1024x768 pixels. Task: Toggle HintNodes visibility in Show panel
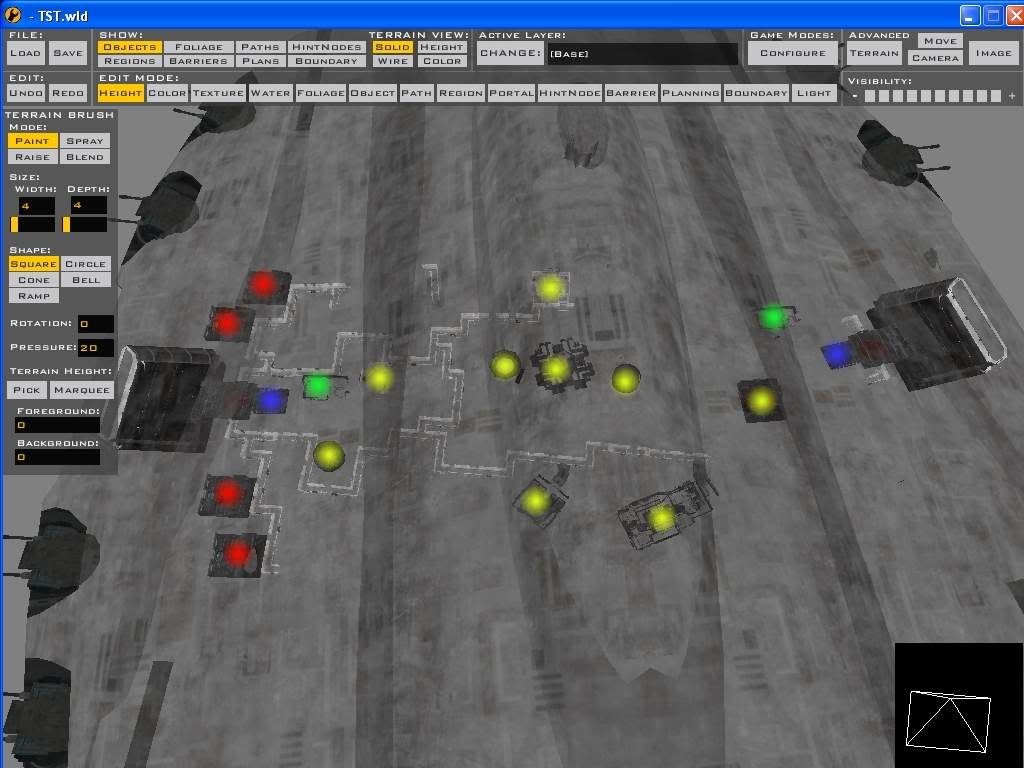(327, 47)
